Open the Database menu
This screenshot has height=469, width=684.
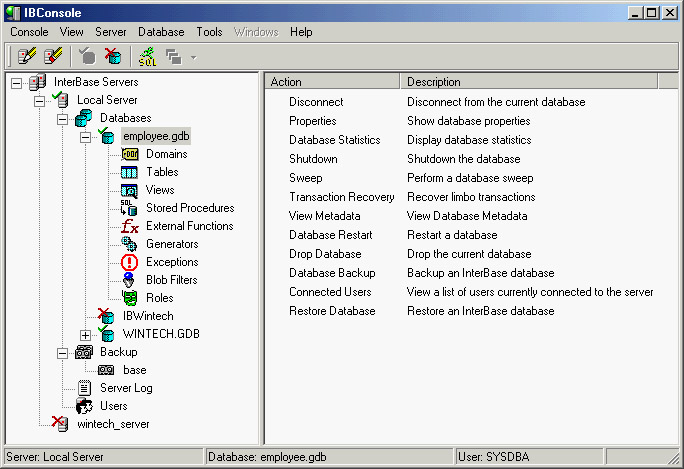coord(161,32)
